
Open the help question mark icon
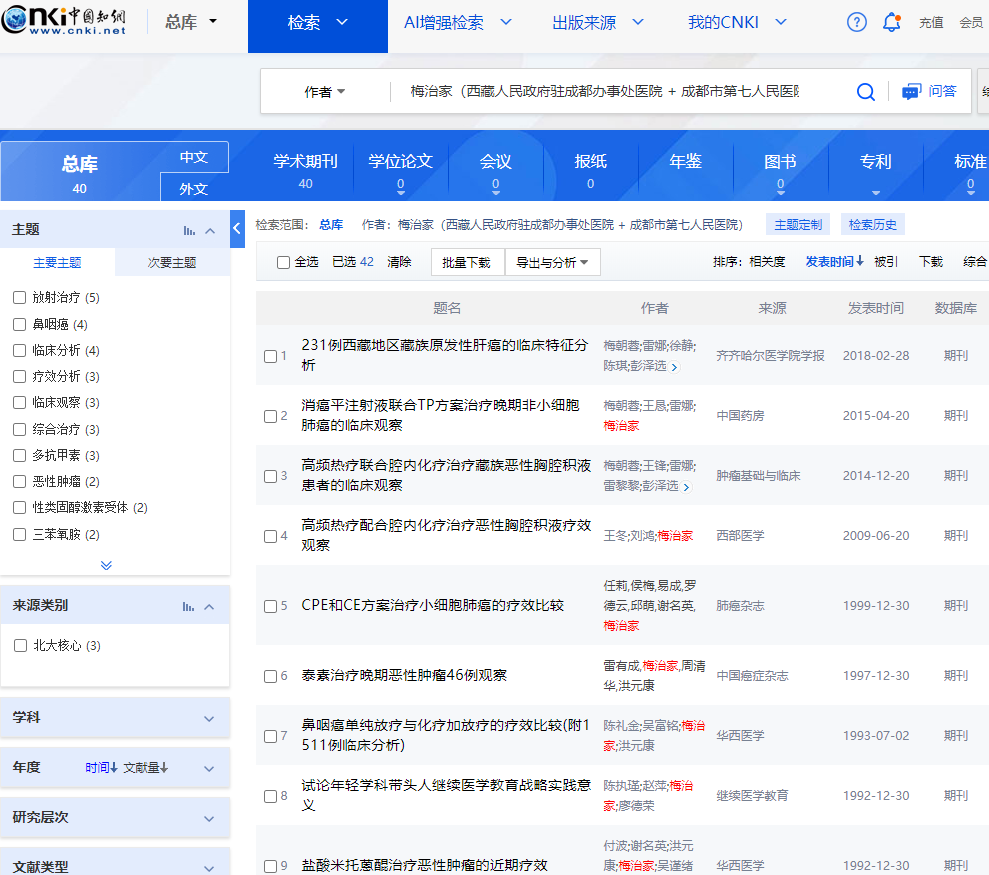tap(857, 22)
